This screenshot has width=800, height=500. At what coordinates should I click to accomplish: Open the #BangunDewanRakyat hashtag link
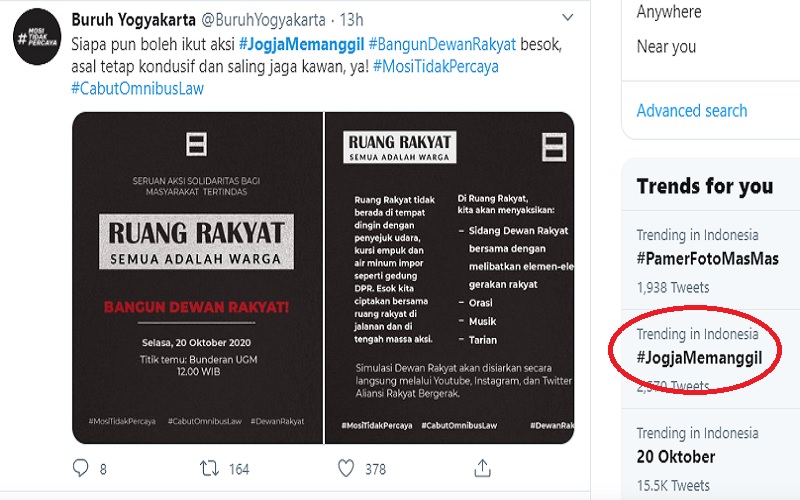pyautogui.click(x=442, y=44)
